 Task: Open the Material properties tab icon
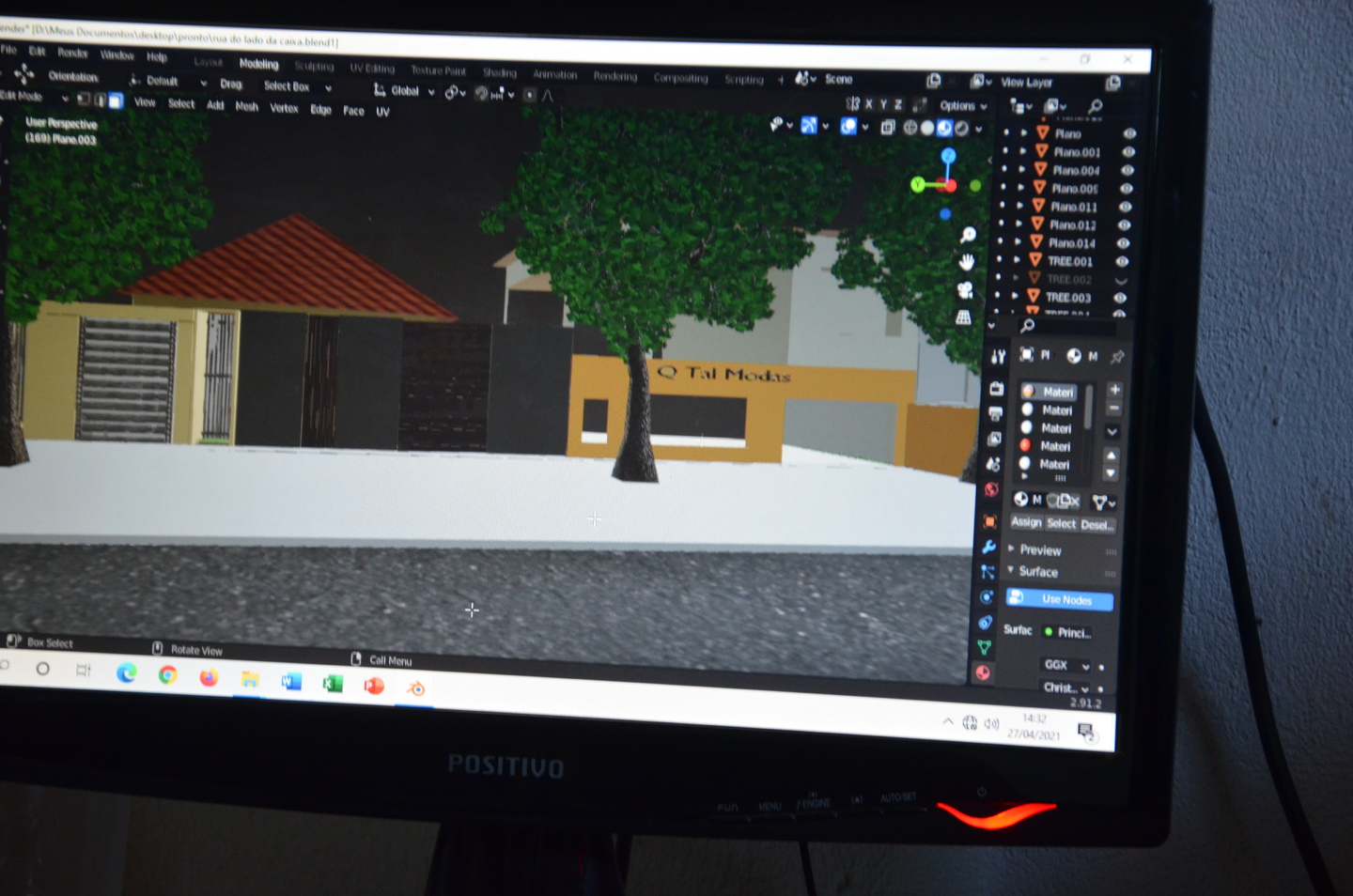(983, 672)
